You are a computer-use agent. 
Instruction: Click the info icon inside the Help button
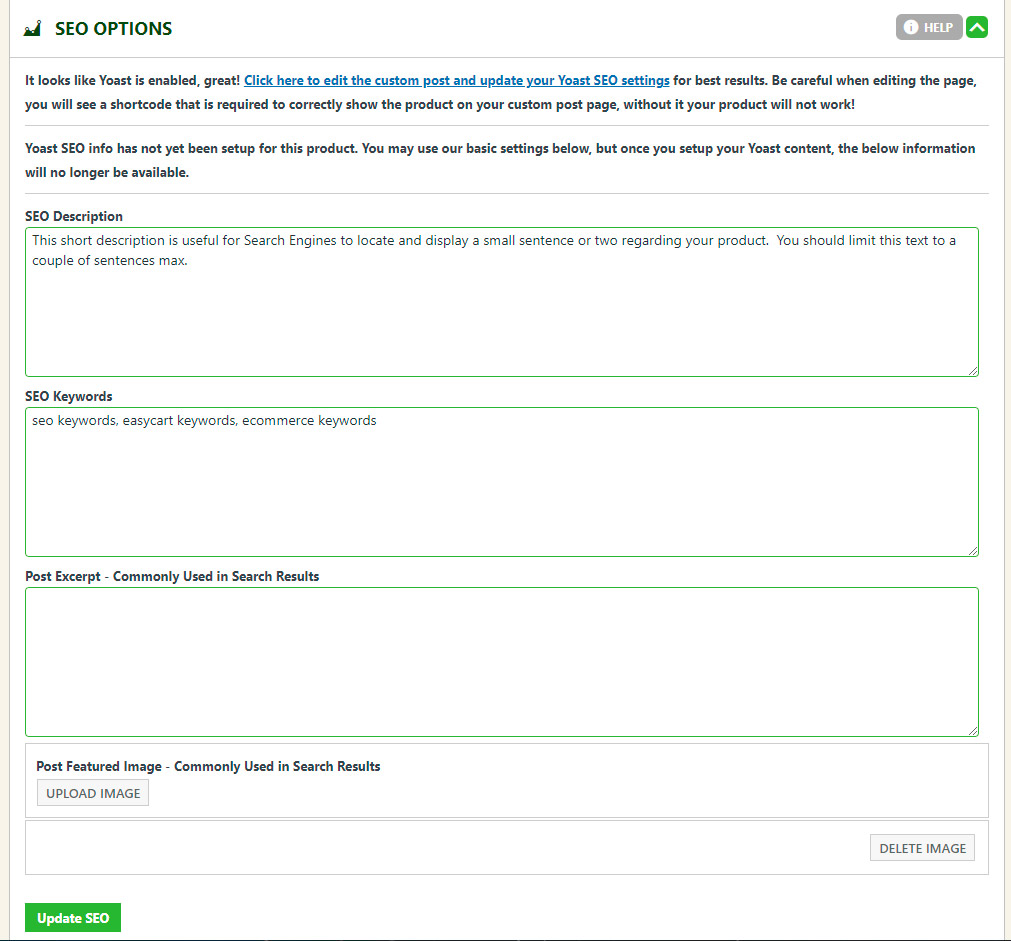[x=910, y=28]
